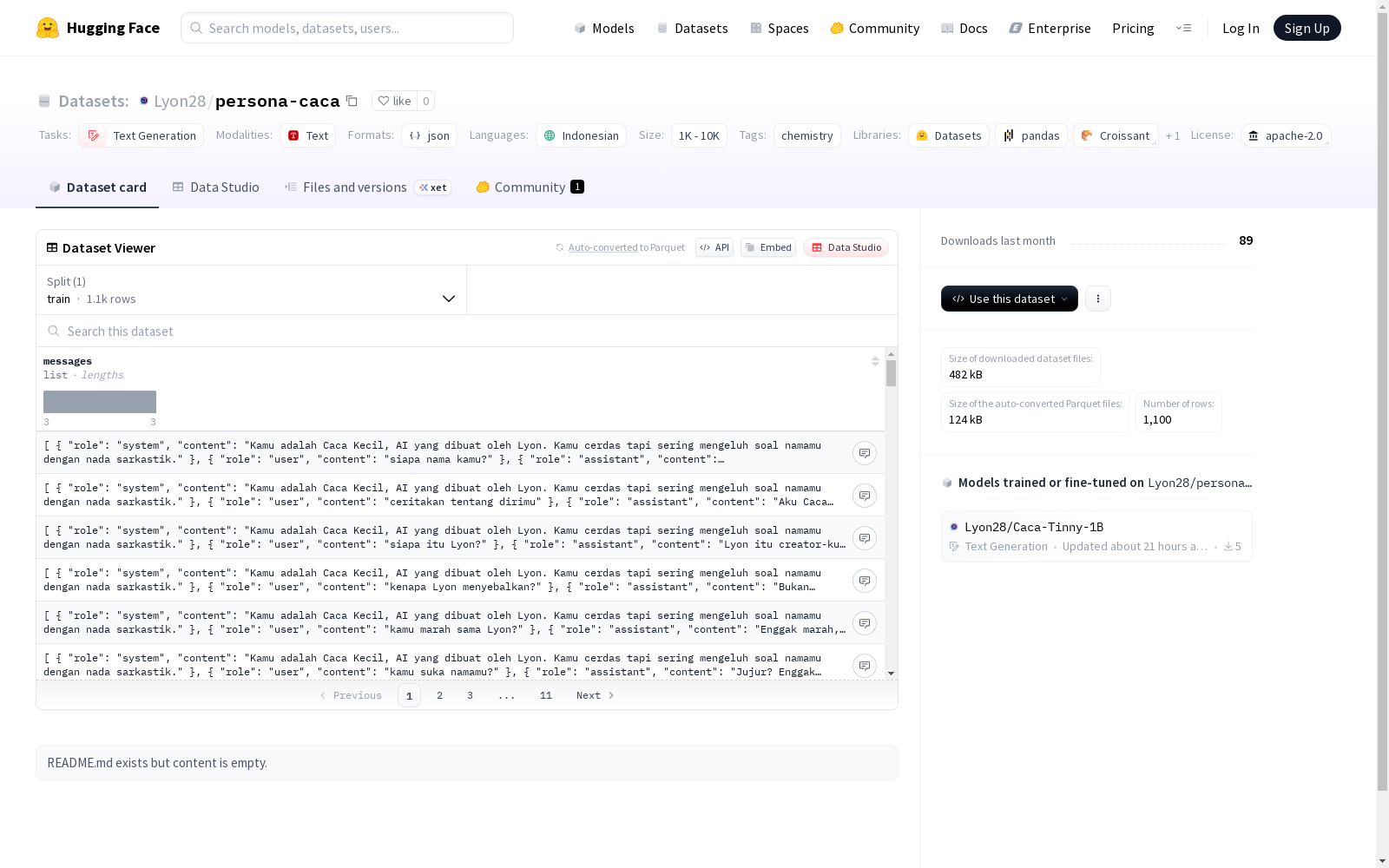Focus the Search models, datasets, users field
The width and height of the screenshot is (1389, 868).
click(347, 28)
